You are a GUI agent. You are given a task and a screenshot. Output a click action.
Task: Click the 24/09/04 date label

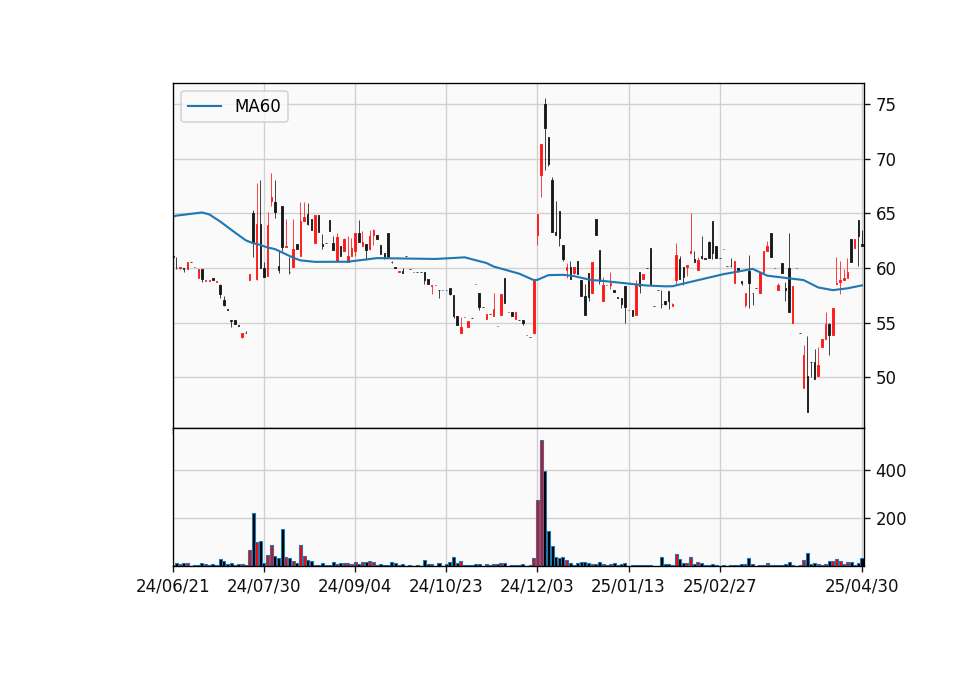click(x=354, y=586)
